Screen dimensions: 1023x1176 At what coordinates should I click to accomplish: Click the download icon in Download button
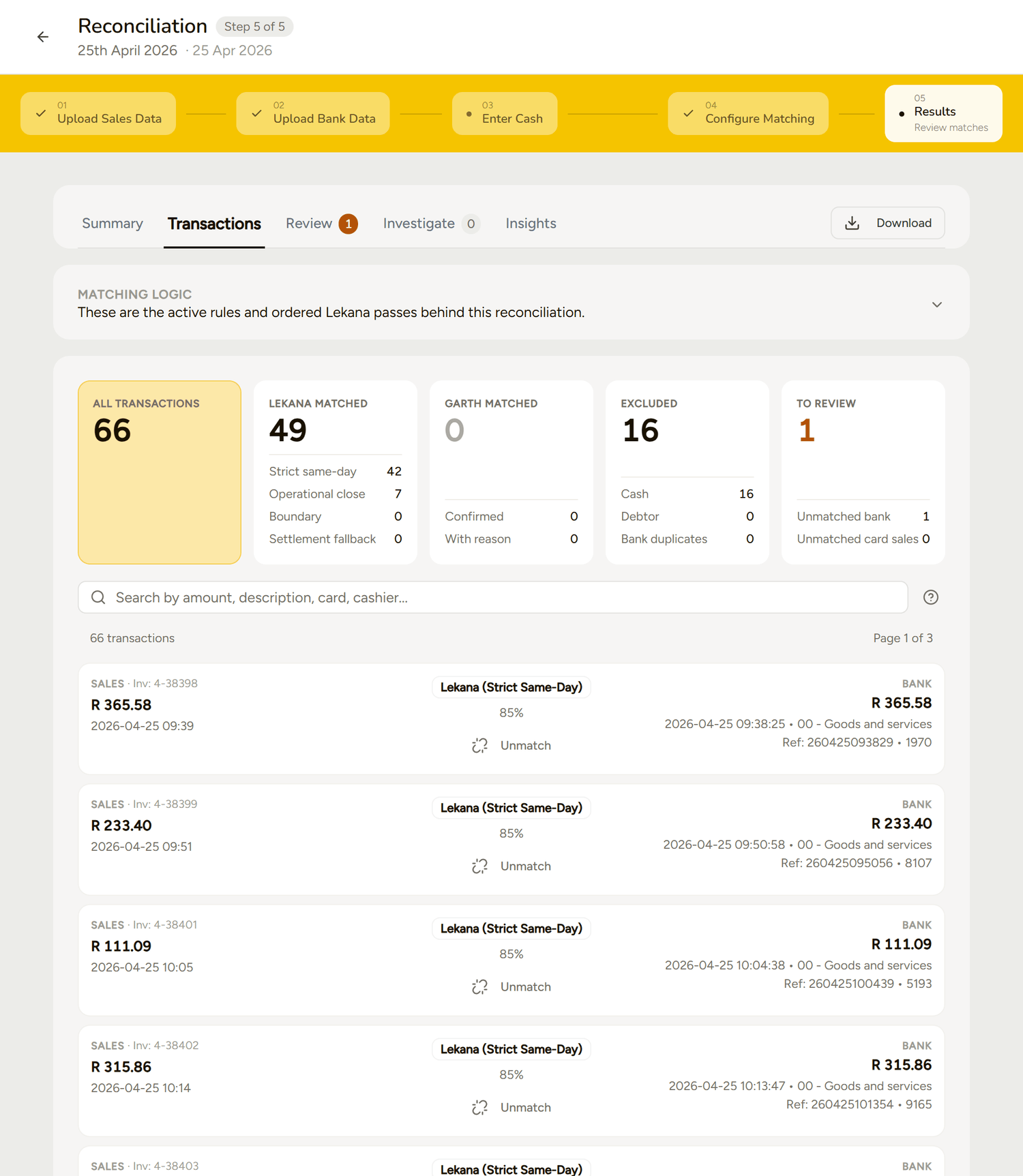[852, 223]
